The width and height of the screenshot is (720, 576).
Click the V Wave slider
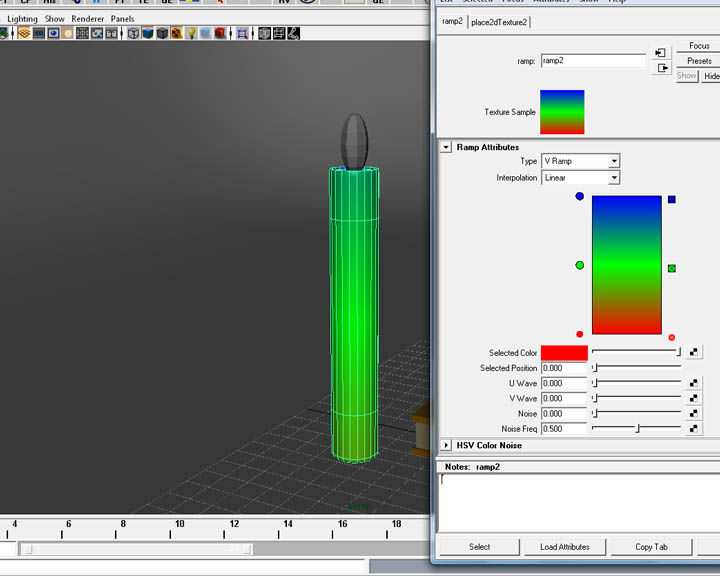(x=636, y=397)
